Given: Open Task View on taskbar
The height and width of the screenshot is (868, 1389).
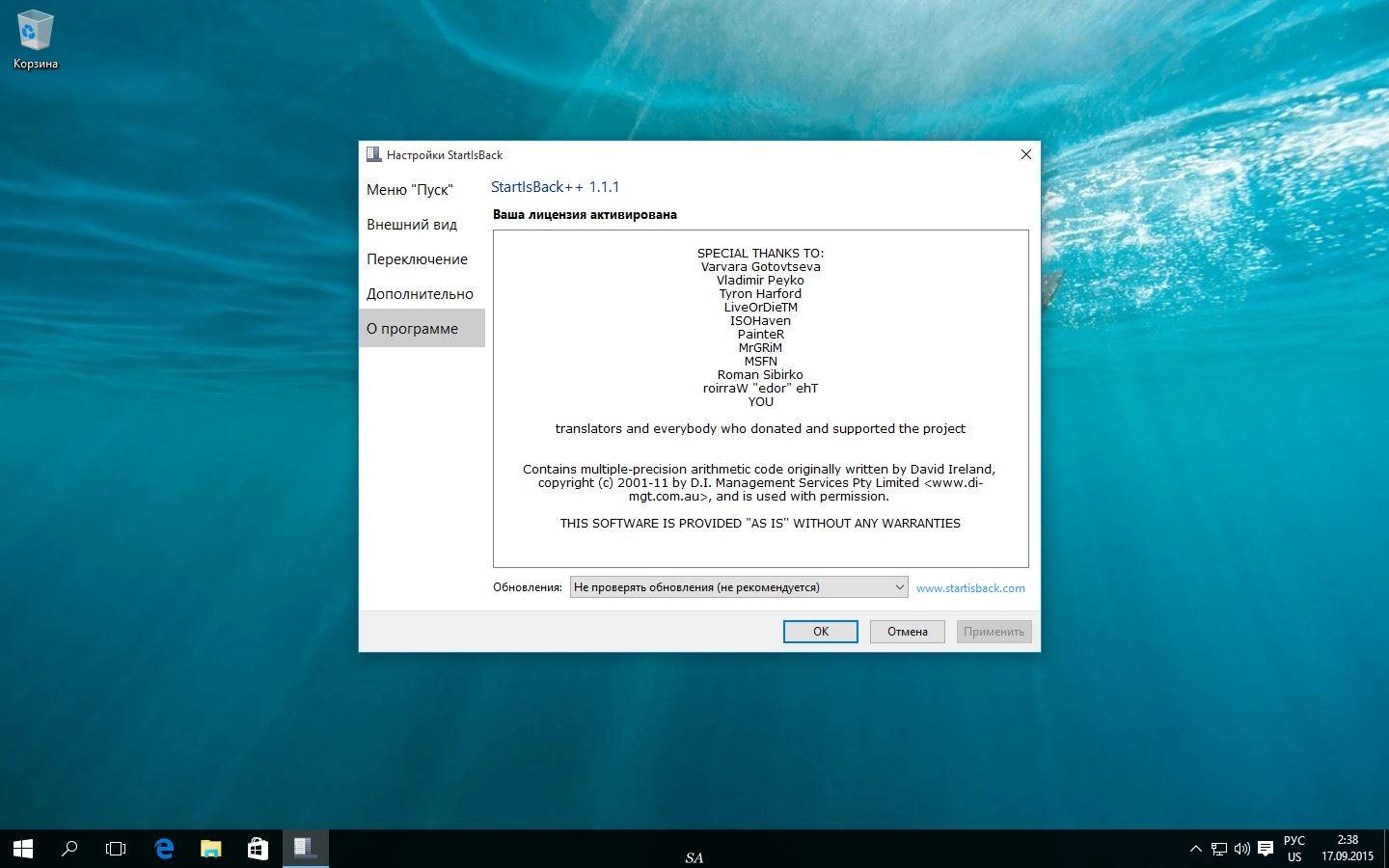Looking at the screenshot, I should coord(116,849).
